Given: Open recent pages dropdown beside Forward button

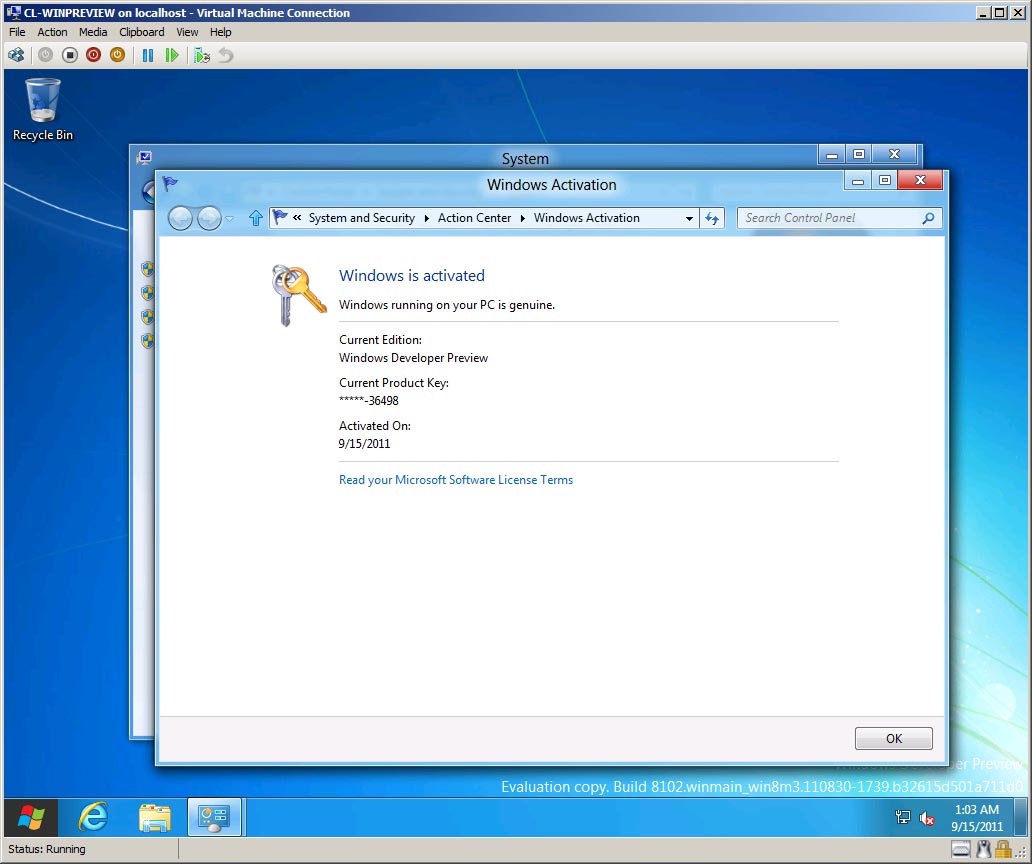Looking at the screenshot, I should pos(230,218).
